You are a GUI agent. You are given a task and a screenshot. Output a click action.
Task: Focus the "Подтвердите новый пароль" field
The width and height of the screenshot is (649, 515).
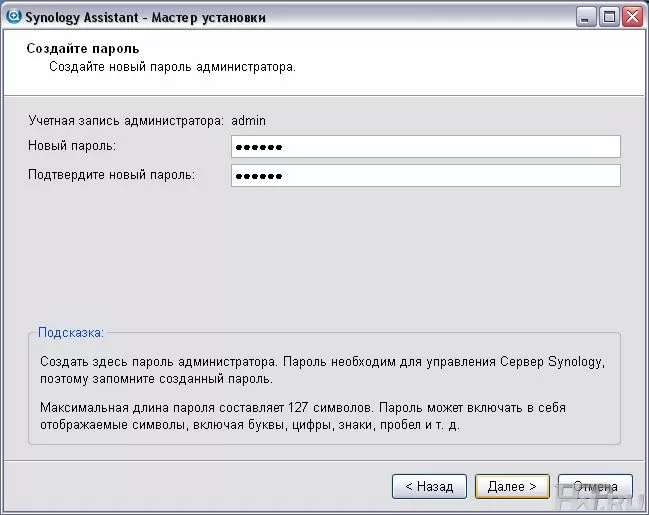pos(425,176)
